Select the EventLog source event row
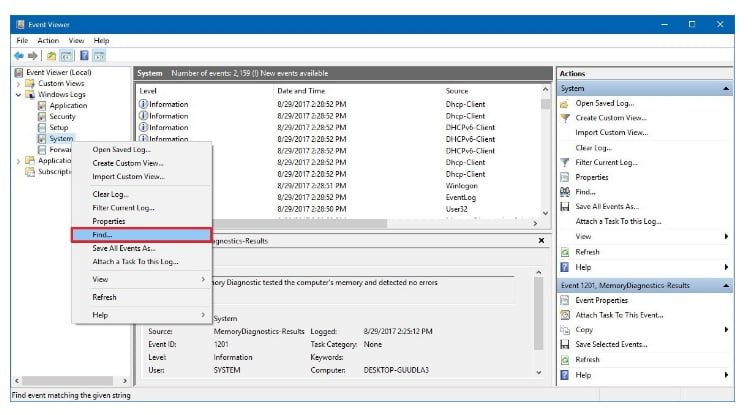 click(x=377, y=198)
